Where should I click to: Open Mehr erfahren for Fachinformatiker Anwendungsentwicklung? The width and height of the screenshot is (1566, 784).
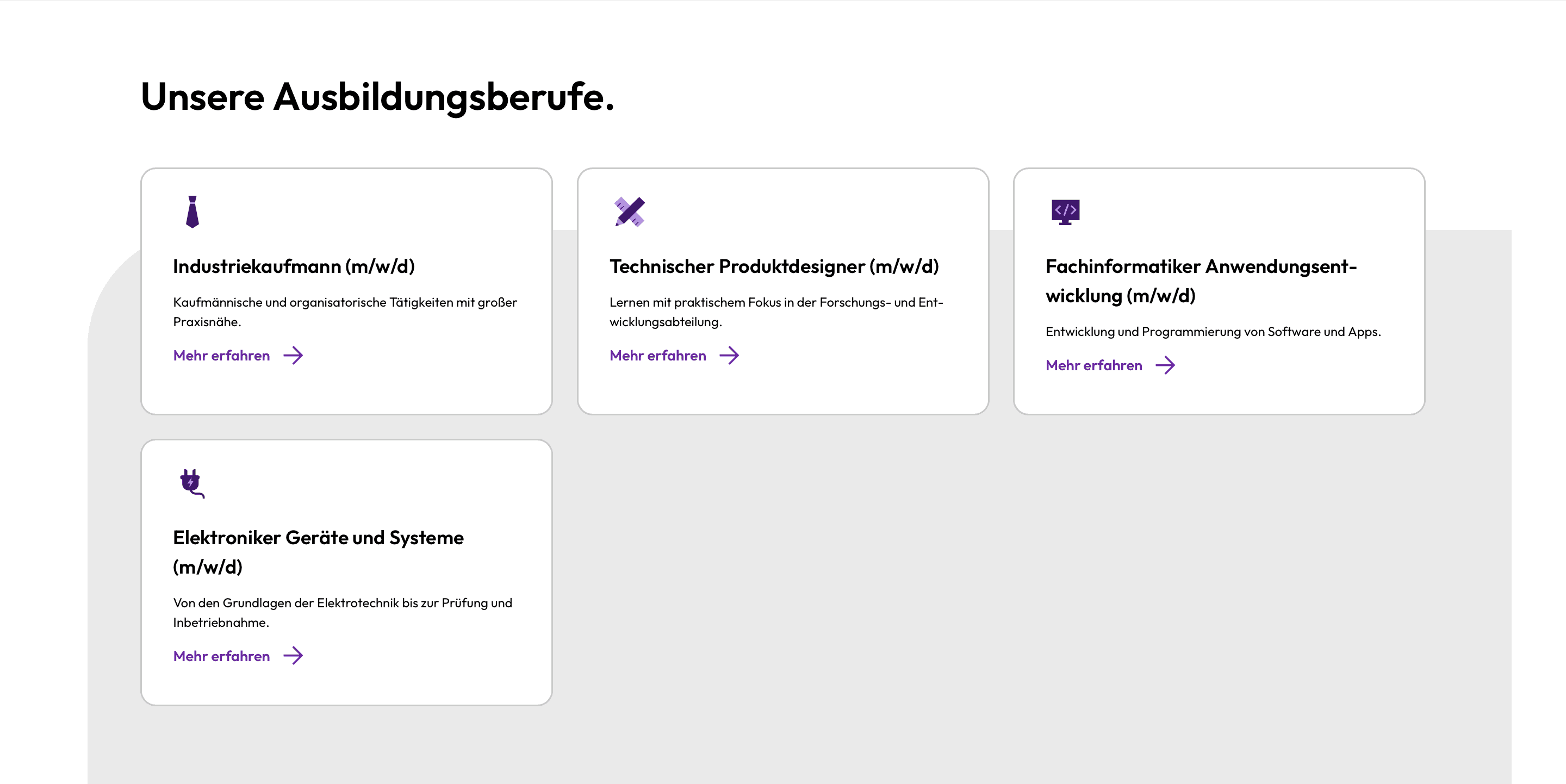click(1093, 365)
